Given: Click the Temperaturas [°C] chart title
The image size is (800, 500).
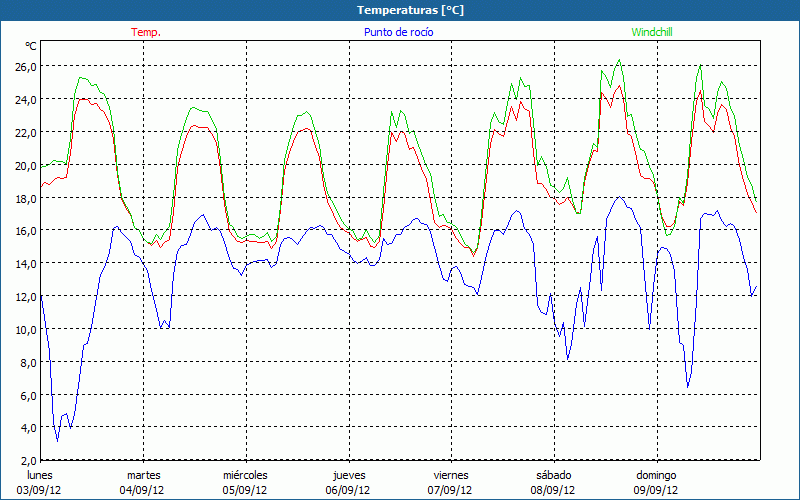Looking at the screenshot, I should pos(410,10).
